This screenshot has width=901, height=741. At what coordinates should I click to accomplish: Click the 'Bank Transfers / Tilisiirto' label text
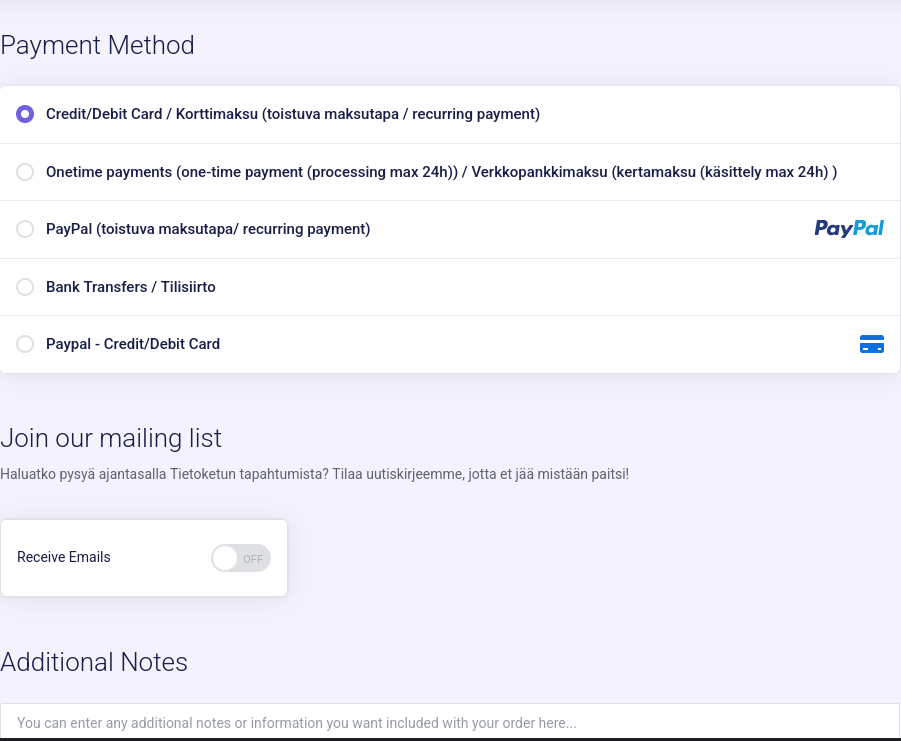tap(130, 287)
